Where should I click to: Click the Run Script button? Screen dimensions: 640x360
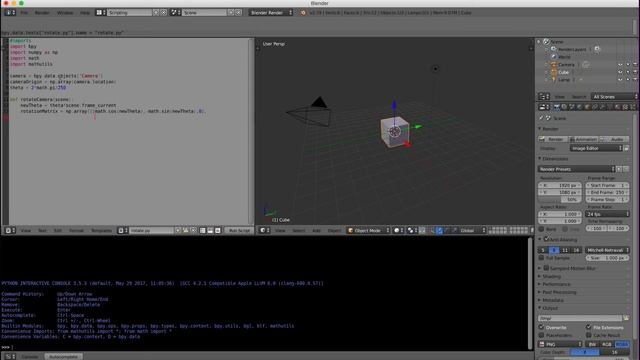239,231
